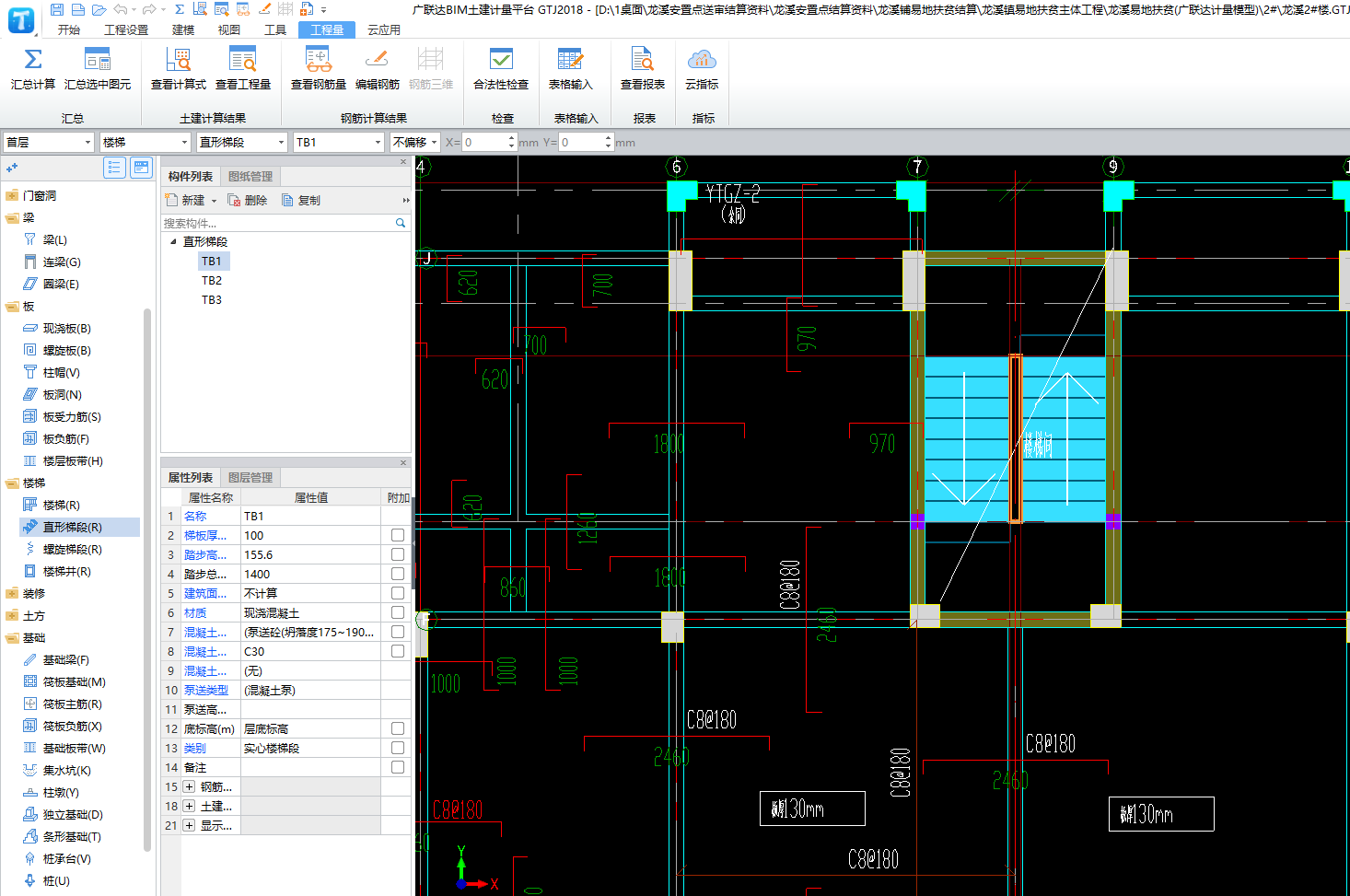Click the 查看计算式 icon
This screenshot has width=1350, height=896.
pyautogui.click(x=179, y=60)
